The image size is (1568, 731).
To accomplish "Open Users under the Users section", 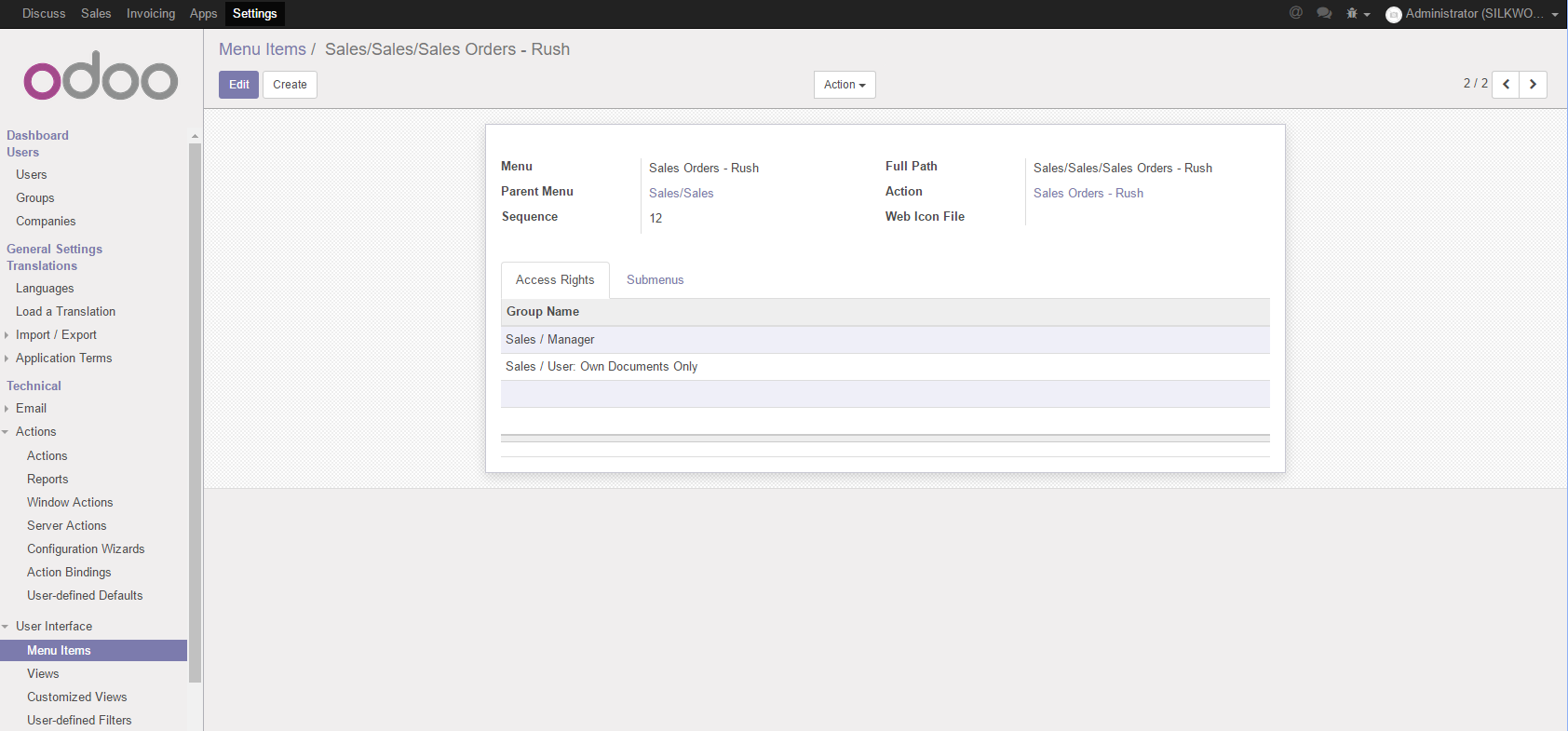I will [31, 175].
